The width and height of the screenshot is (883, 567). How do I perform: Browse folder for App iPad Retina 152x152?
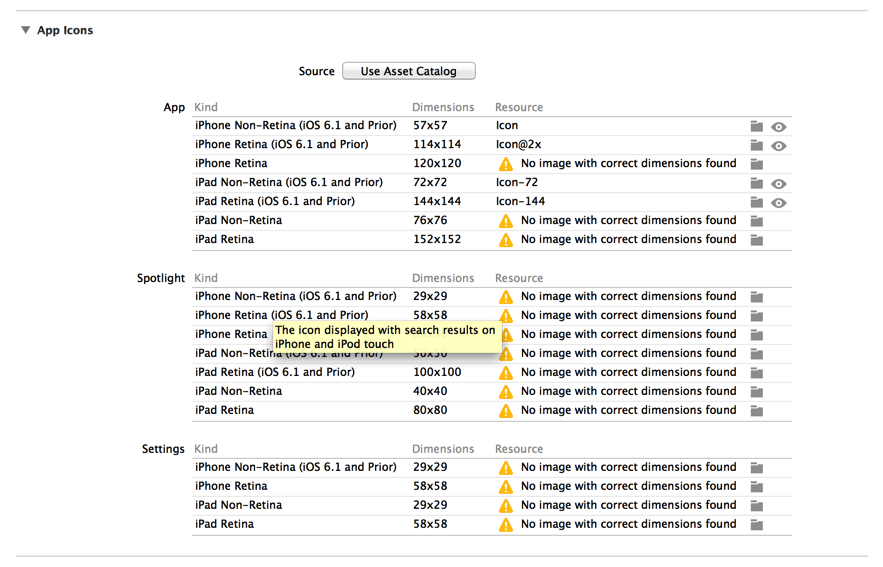coord(756,240)
